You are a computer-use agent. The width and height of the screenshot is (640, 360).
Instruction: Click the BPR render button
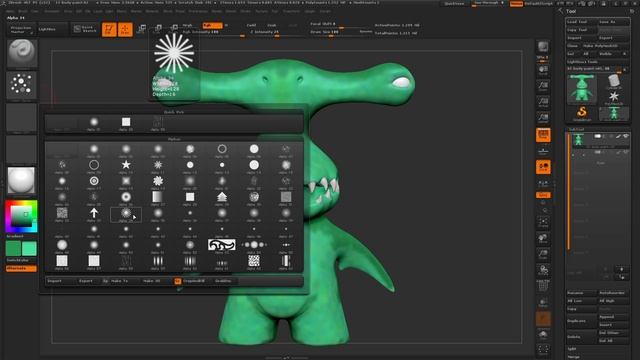tap(543, 47)
